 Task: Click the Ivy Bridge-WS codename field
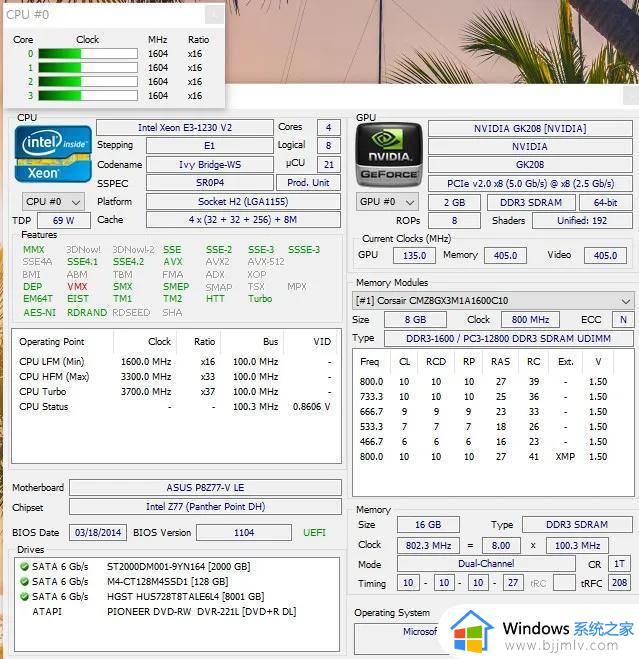click(x=209, y=164)
